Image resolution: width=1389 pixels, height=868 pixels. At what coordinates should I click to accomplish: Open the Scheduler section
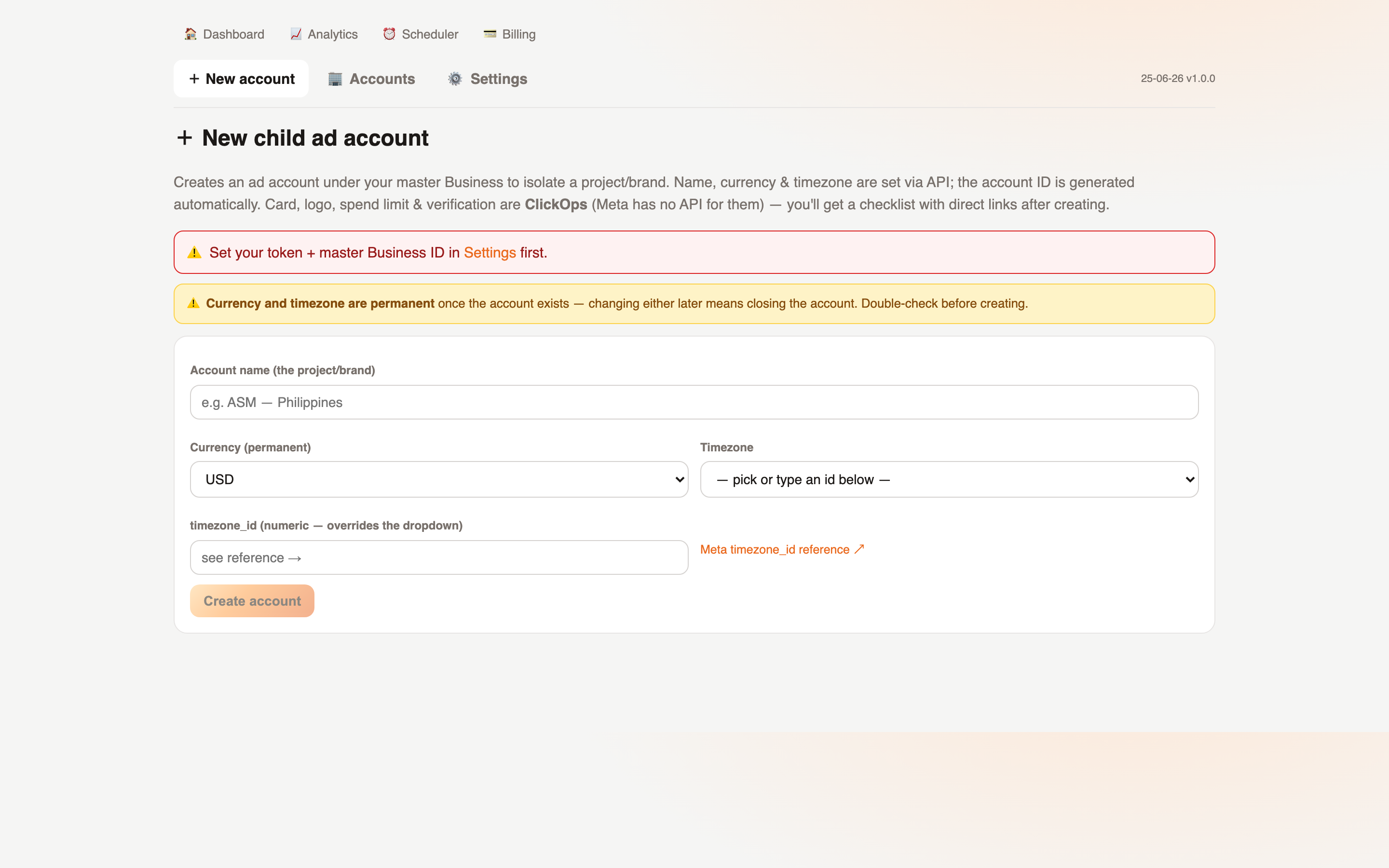420,34
